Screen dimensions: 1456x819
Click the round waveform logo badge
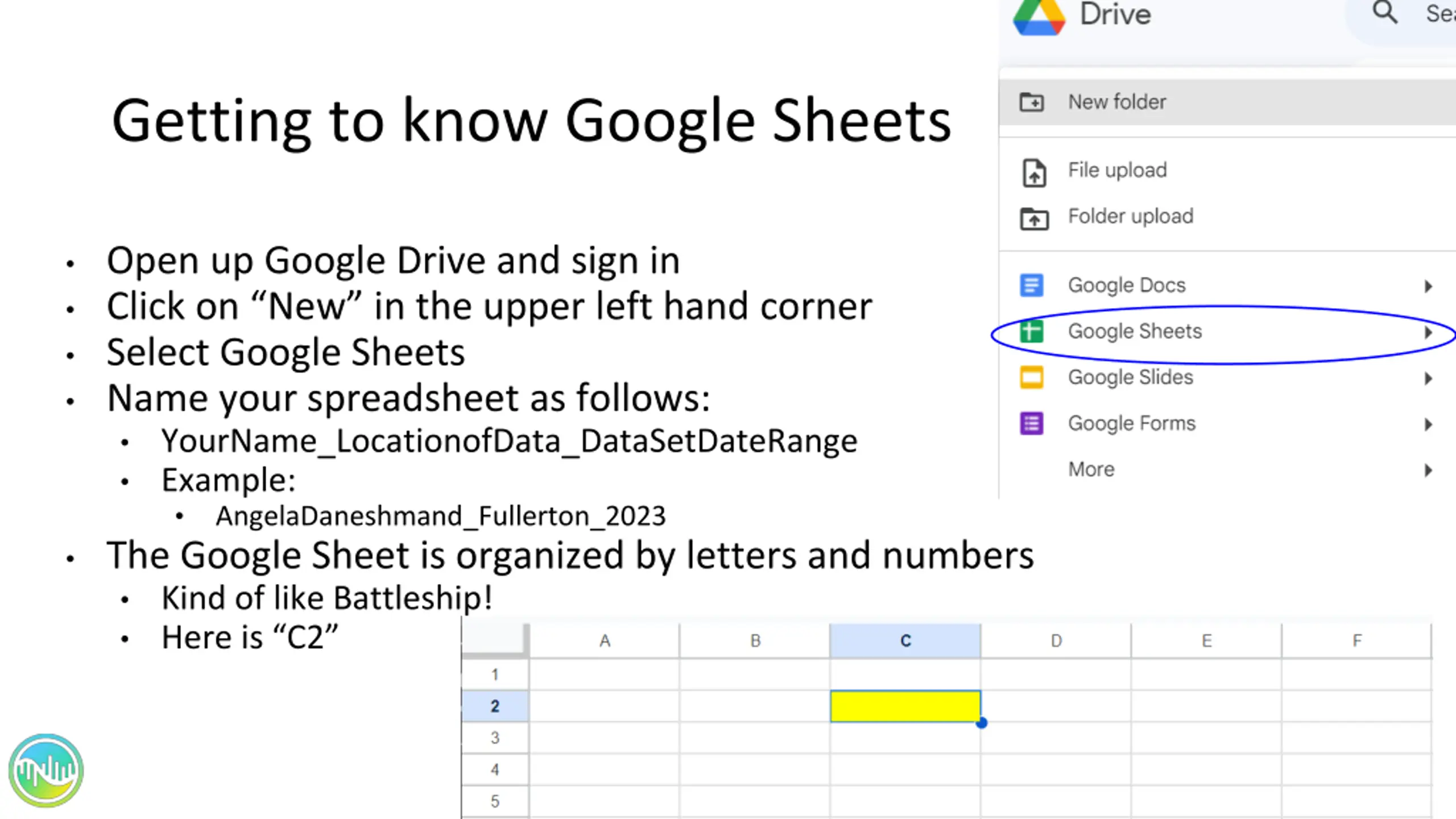pyautogui.click(x=46, y=771)
